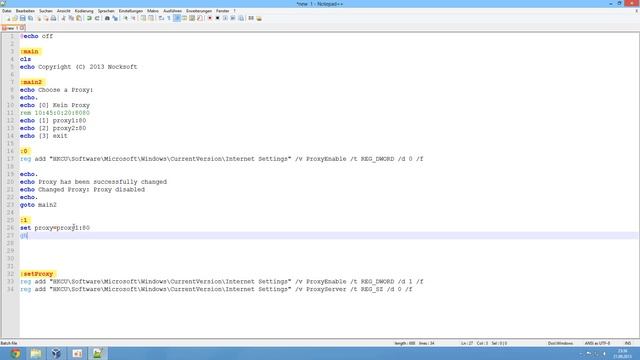Open Find with the binoculars icon

pyautogui.click(x=107, y=18)
